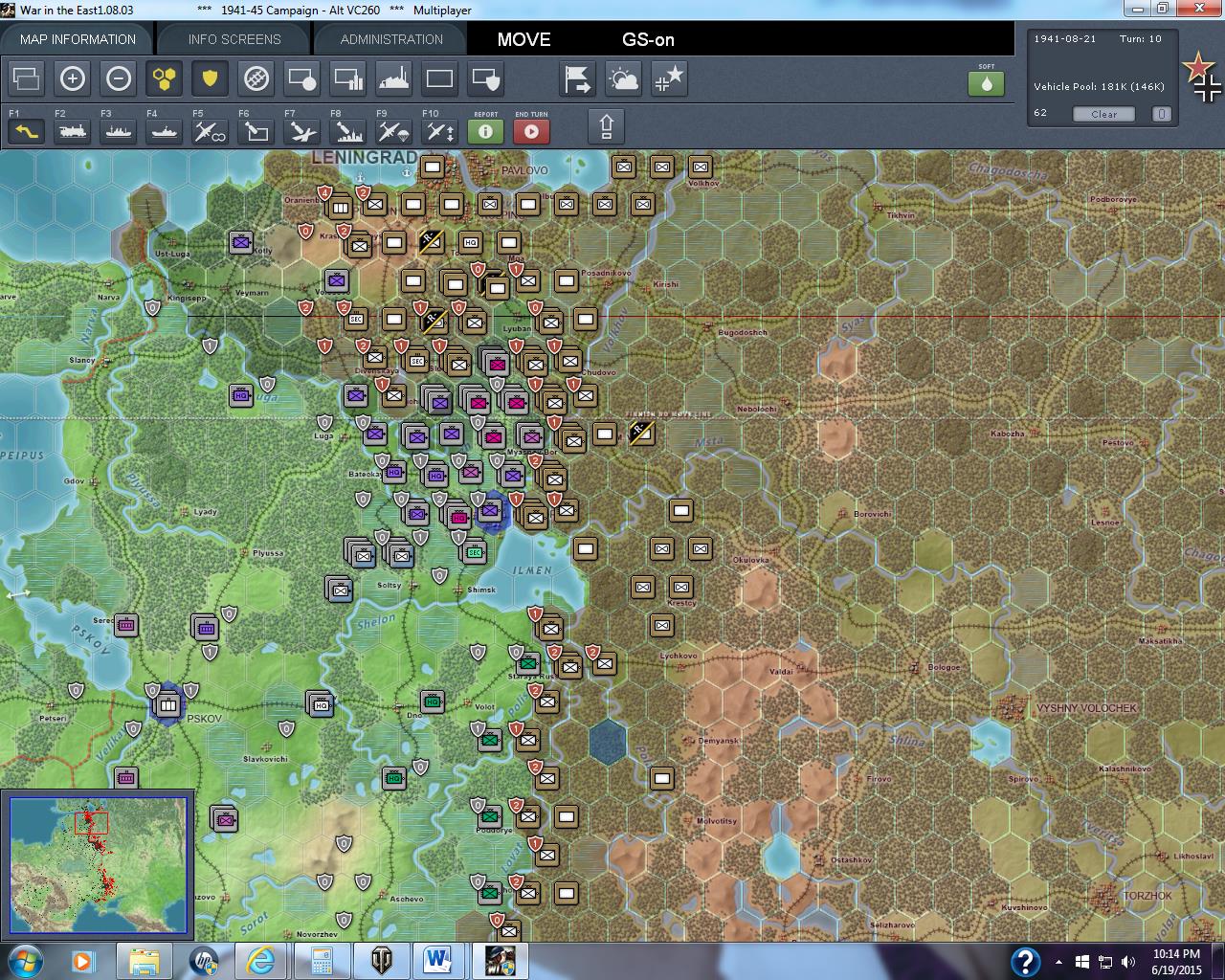Toggle the yellow hexagon grid display
Image resolution: width=1225 pixels, height=980 pixels.
165,78
